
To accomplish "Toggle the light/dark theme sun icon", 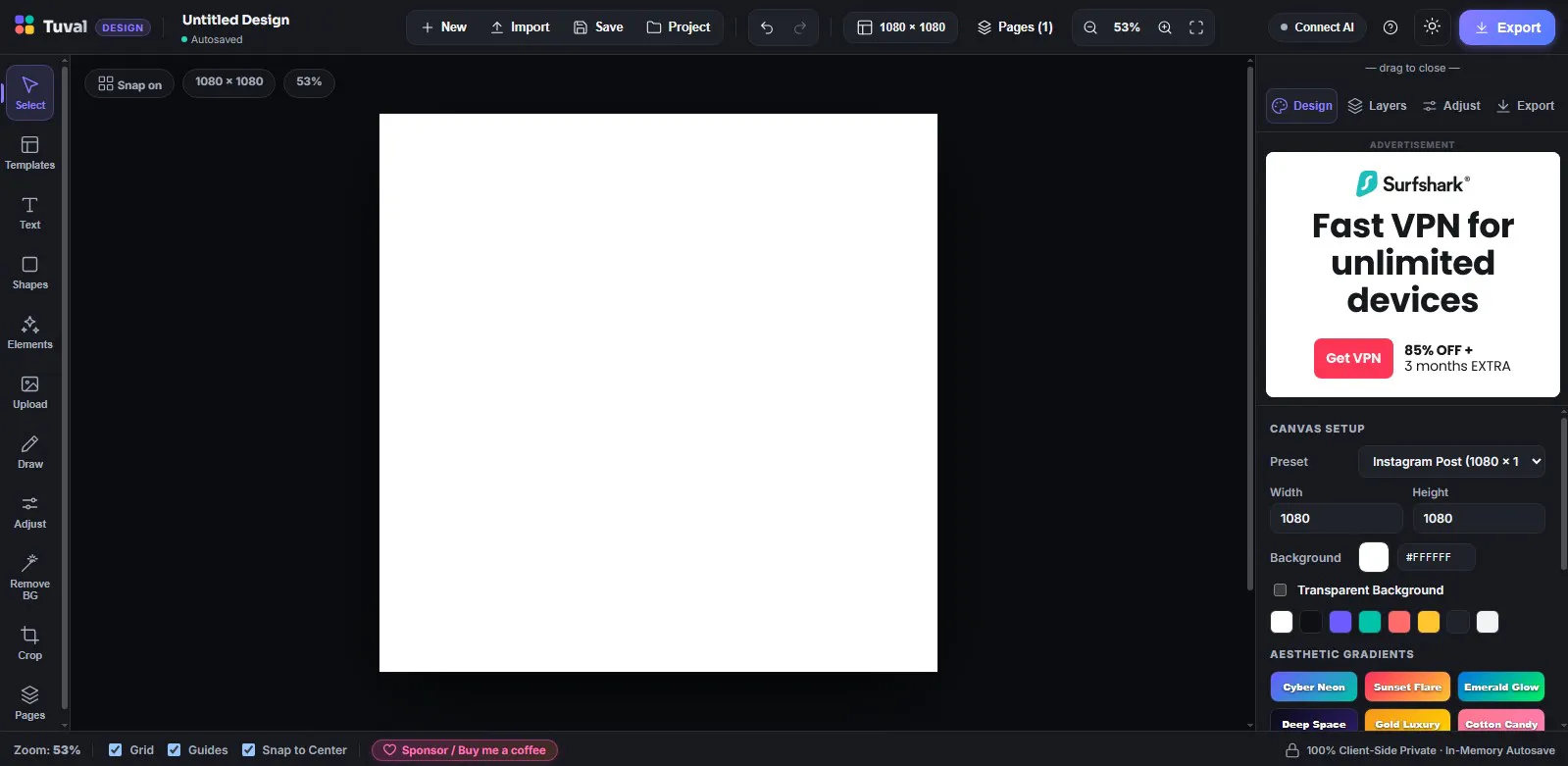I will click(1432, 26).
